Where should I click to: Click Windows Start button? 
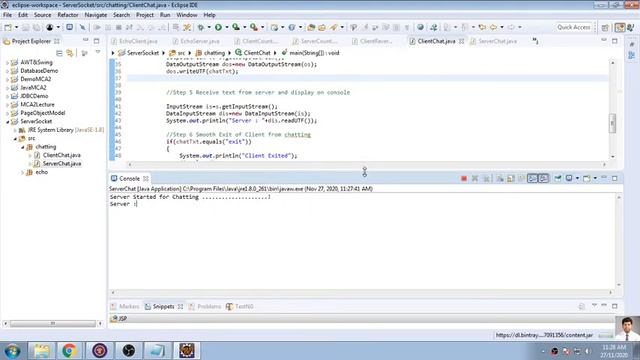point(13,351)
